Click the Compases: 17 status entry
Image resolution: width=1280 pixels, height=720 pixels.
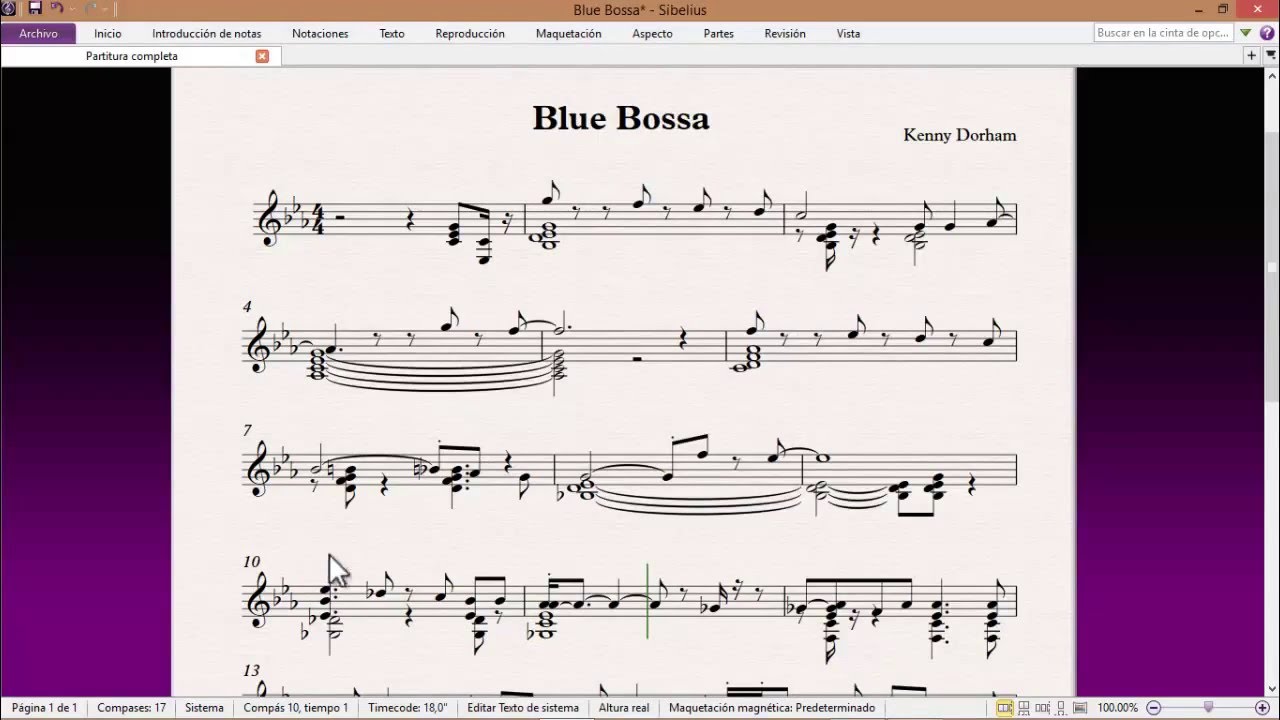pos(131,708)
